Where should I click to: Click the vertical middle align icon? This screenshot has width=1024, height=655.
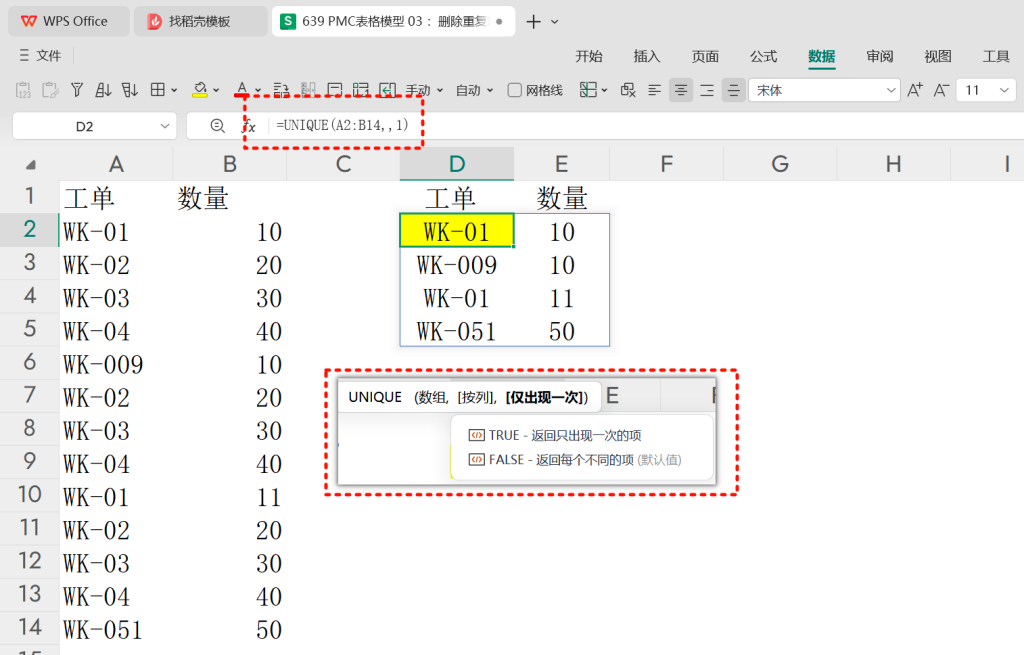click(x=733, y=90)
